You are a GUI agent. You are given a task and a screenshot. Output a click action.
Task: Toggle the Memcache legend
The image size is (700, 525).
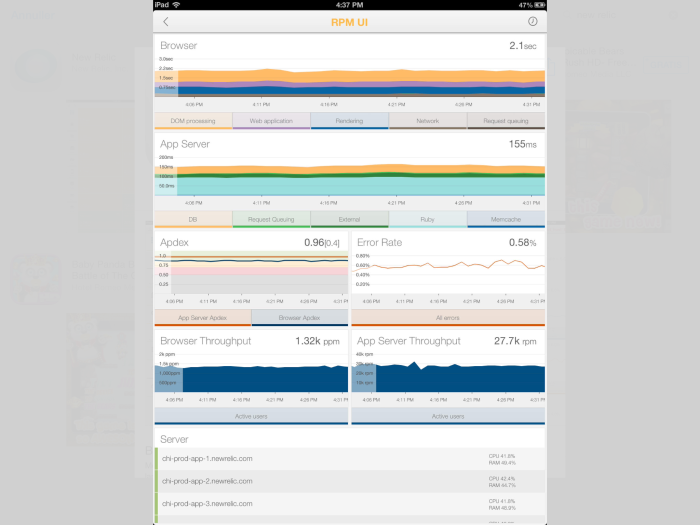pos(506,220)
